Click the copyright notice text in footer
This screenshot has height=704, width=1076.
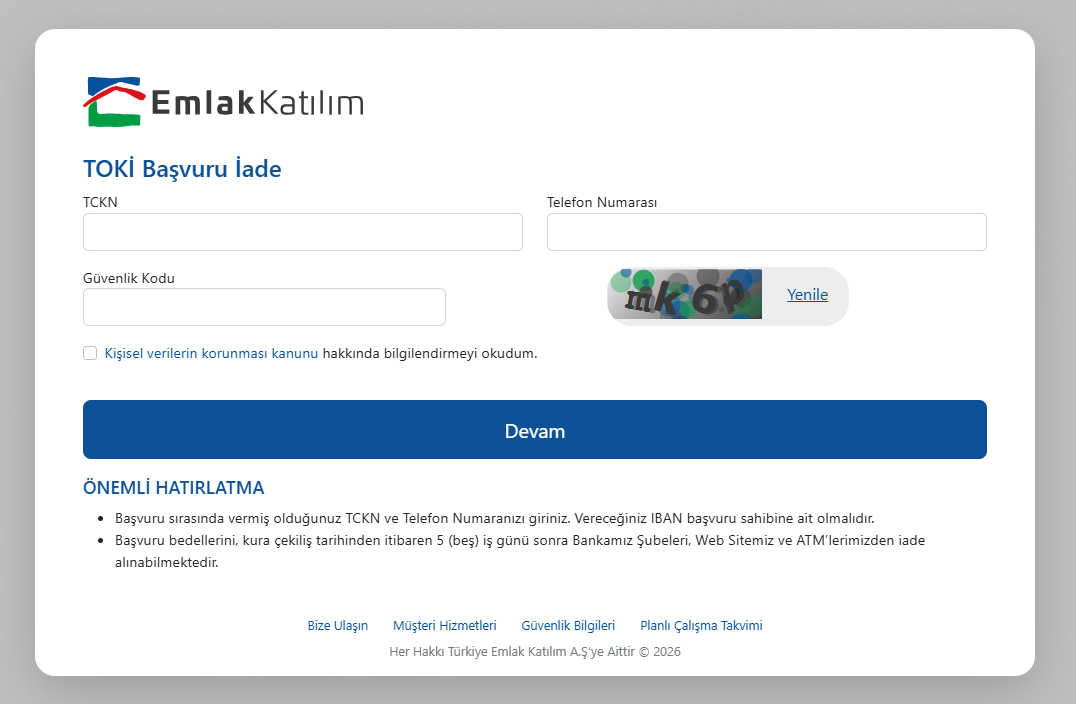click(x=534, y=651)
